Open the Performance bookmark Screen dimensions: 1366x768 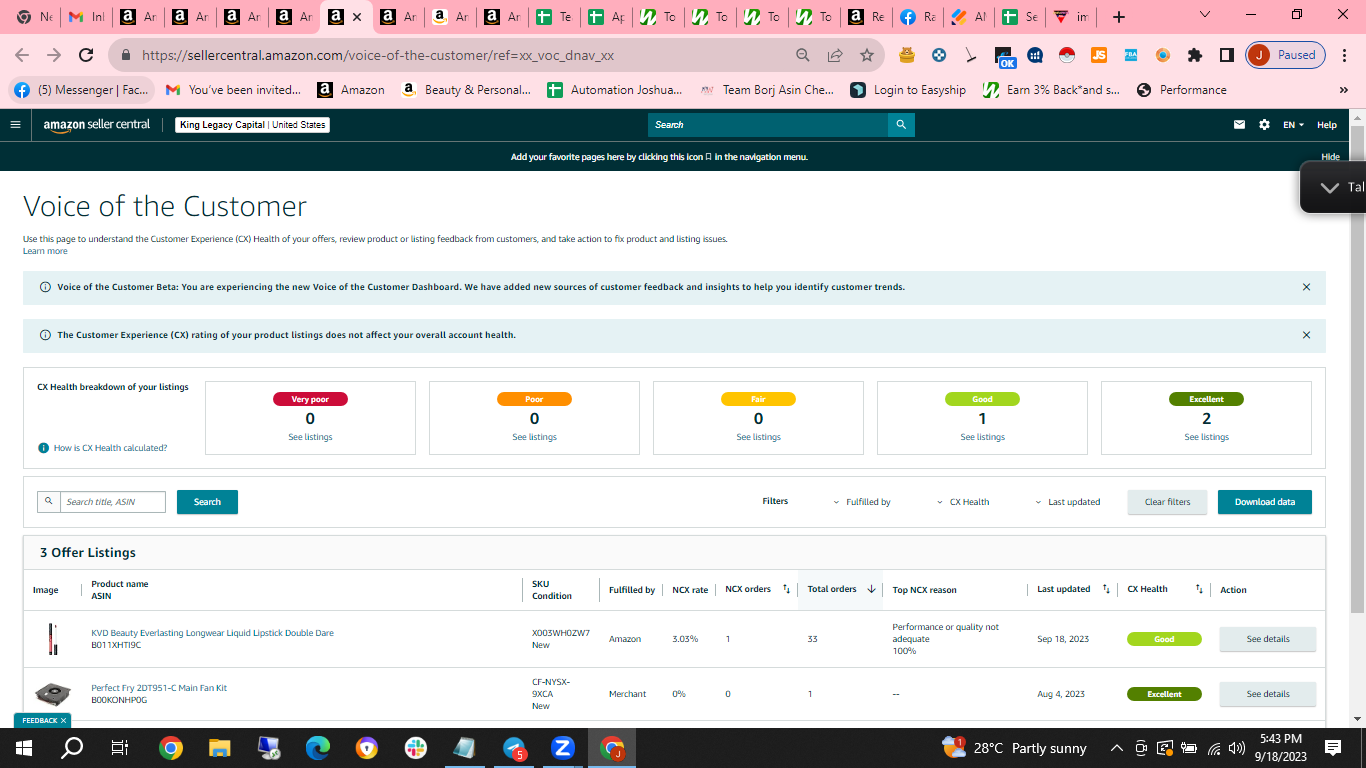click(x=1182, y=90)
